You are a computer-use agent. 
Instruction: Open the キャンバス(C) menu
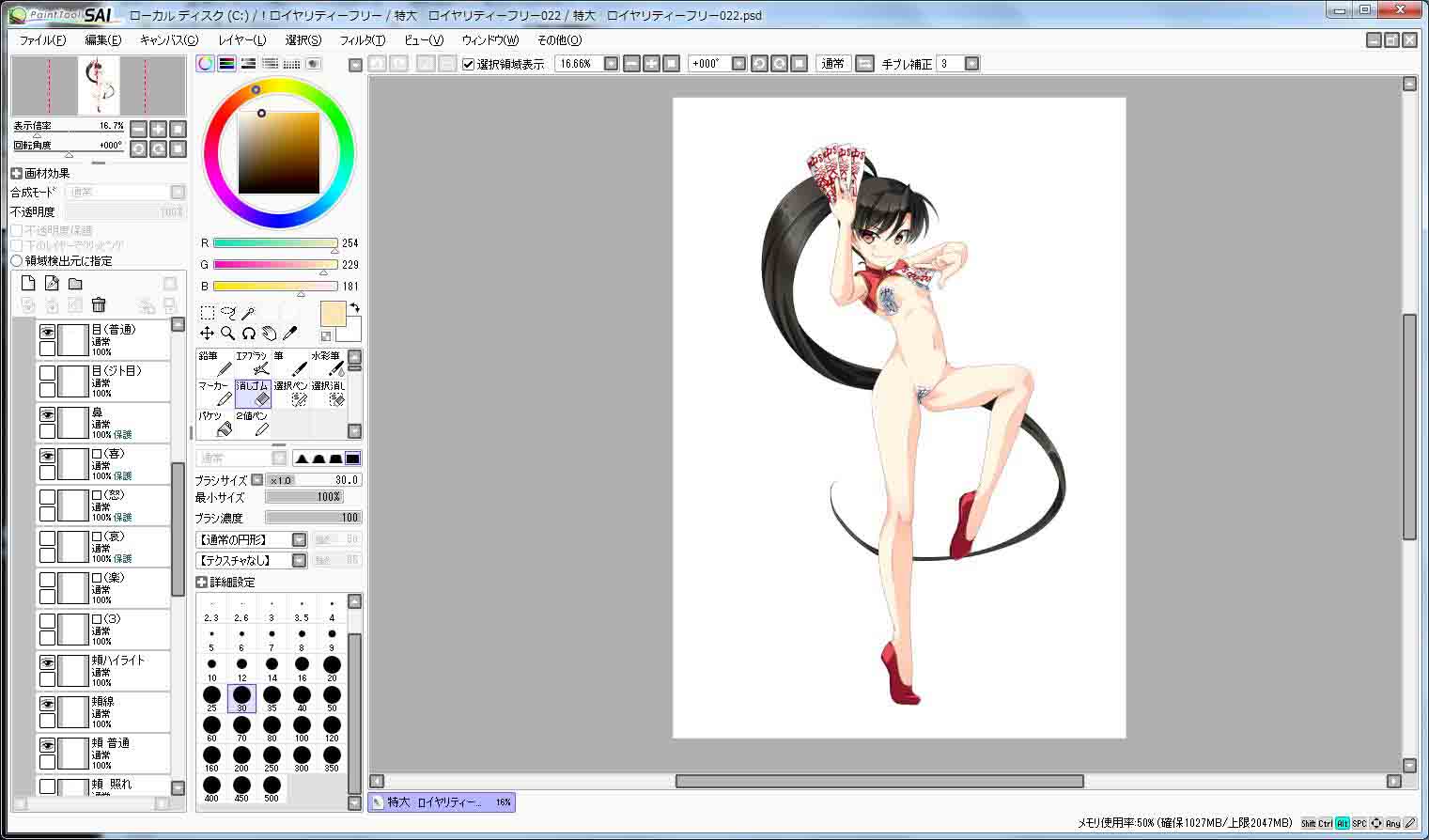point(169,40)
